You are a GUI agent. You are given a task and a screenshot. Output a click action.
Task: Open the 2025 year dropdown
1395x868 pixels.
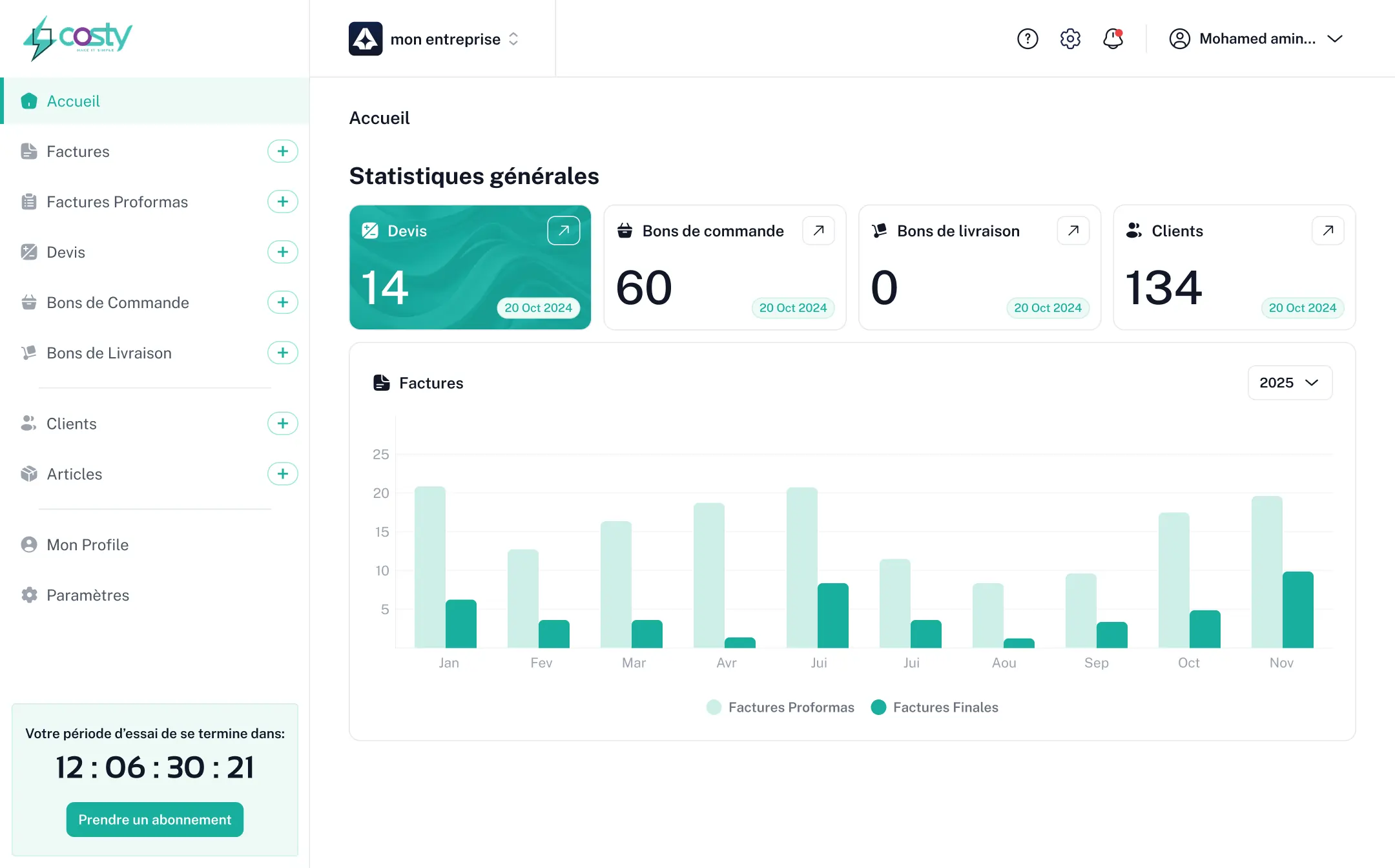click(x=1289, y=383)
